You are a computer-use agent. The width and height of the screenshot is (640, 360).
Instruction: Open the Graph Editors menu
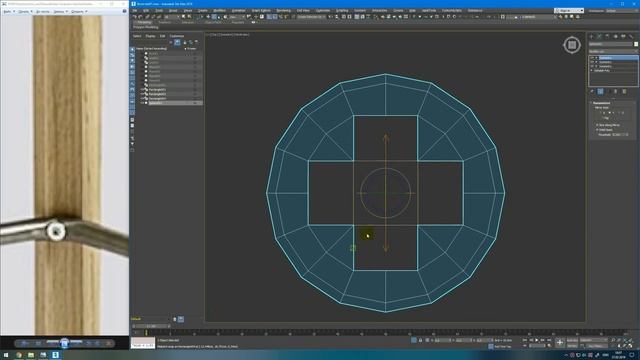pyautogui.click(x=261, y=11)
